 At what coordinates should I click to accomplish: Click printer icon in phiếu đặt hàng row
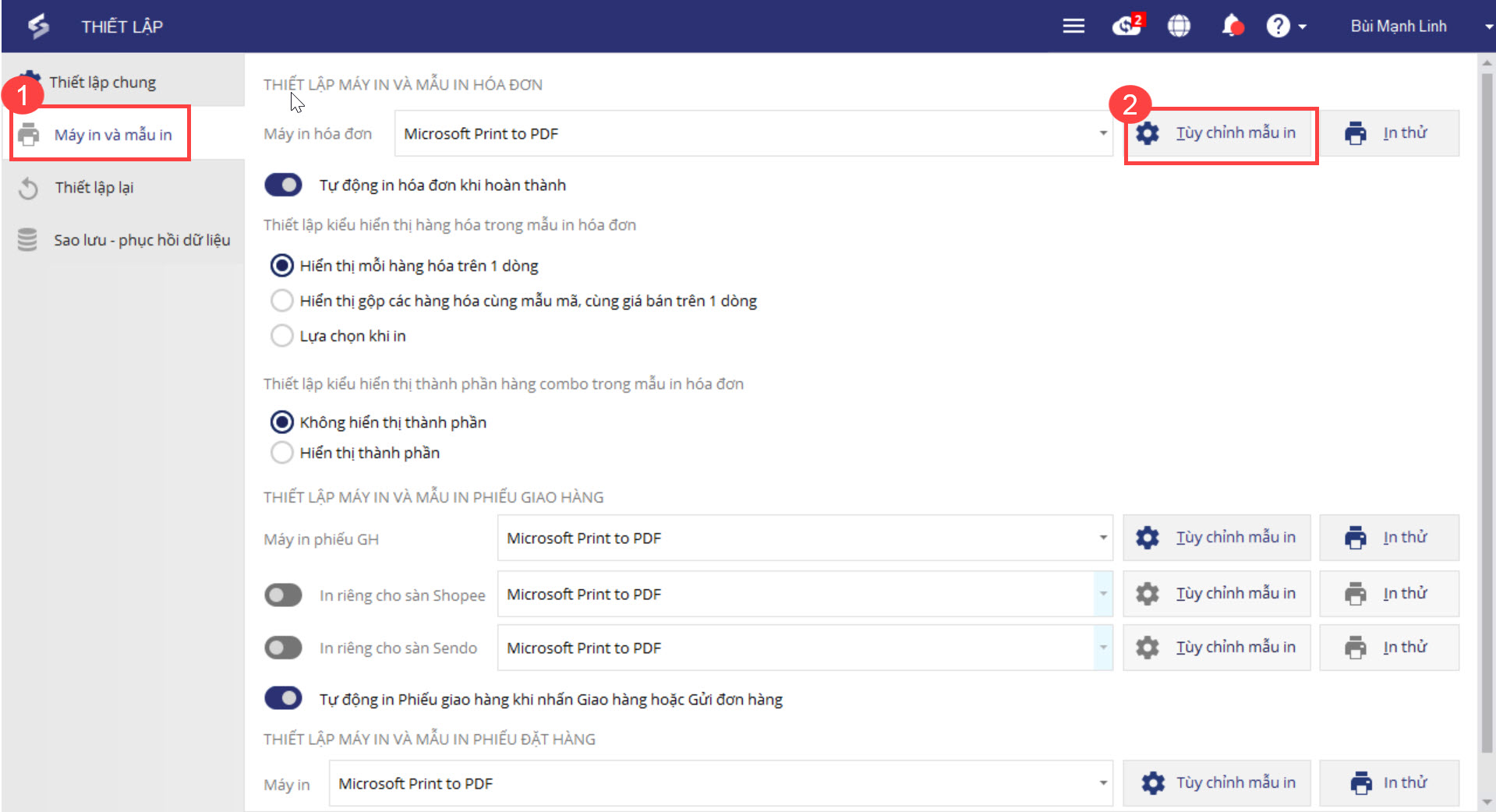(1361, 783)
